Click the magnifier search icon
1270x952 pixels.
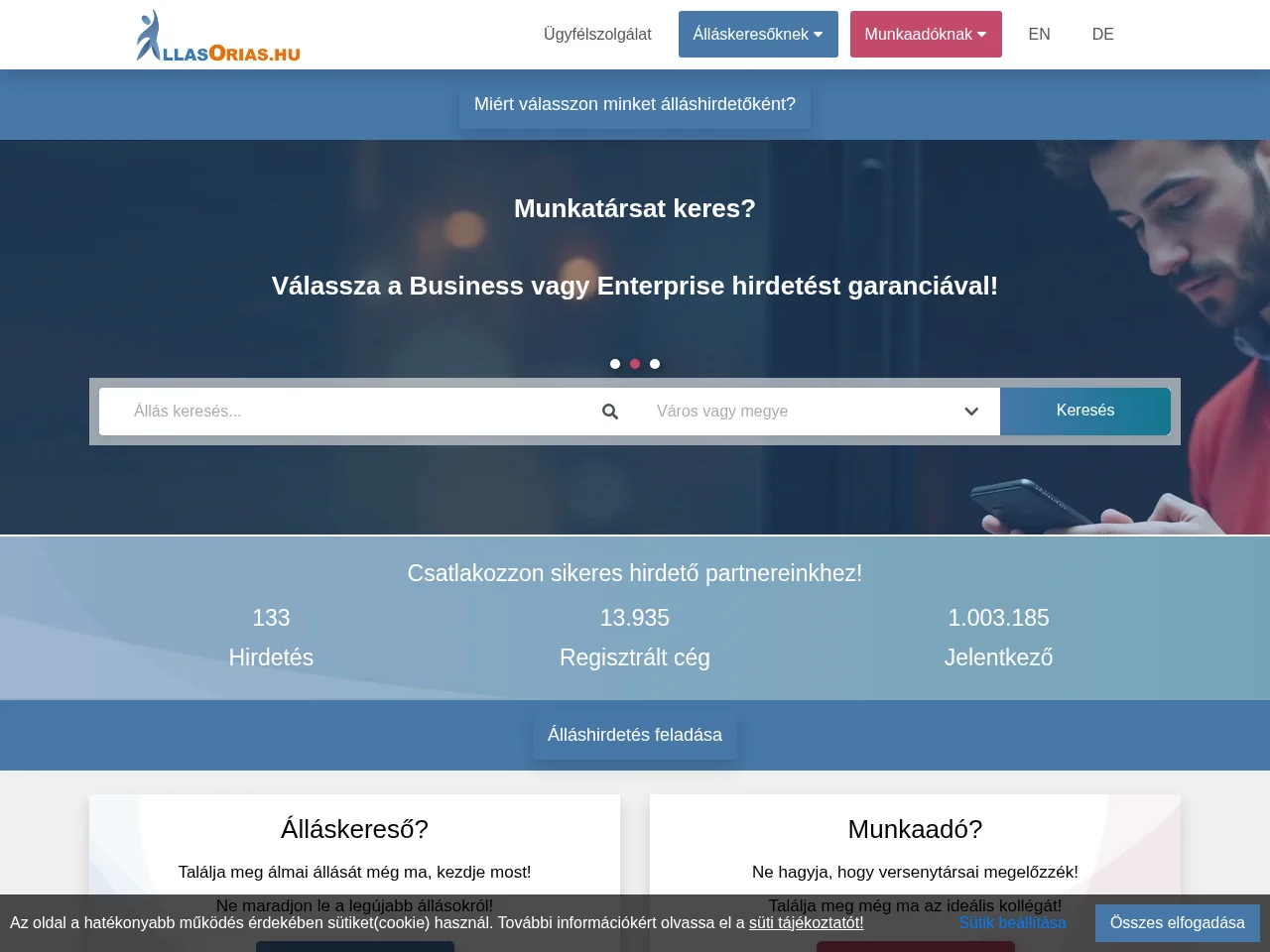(610, 412)
